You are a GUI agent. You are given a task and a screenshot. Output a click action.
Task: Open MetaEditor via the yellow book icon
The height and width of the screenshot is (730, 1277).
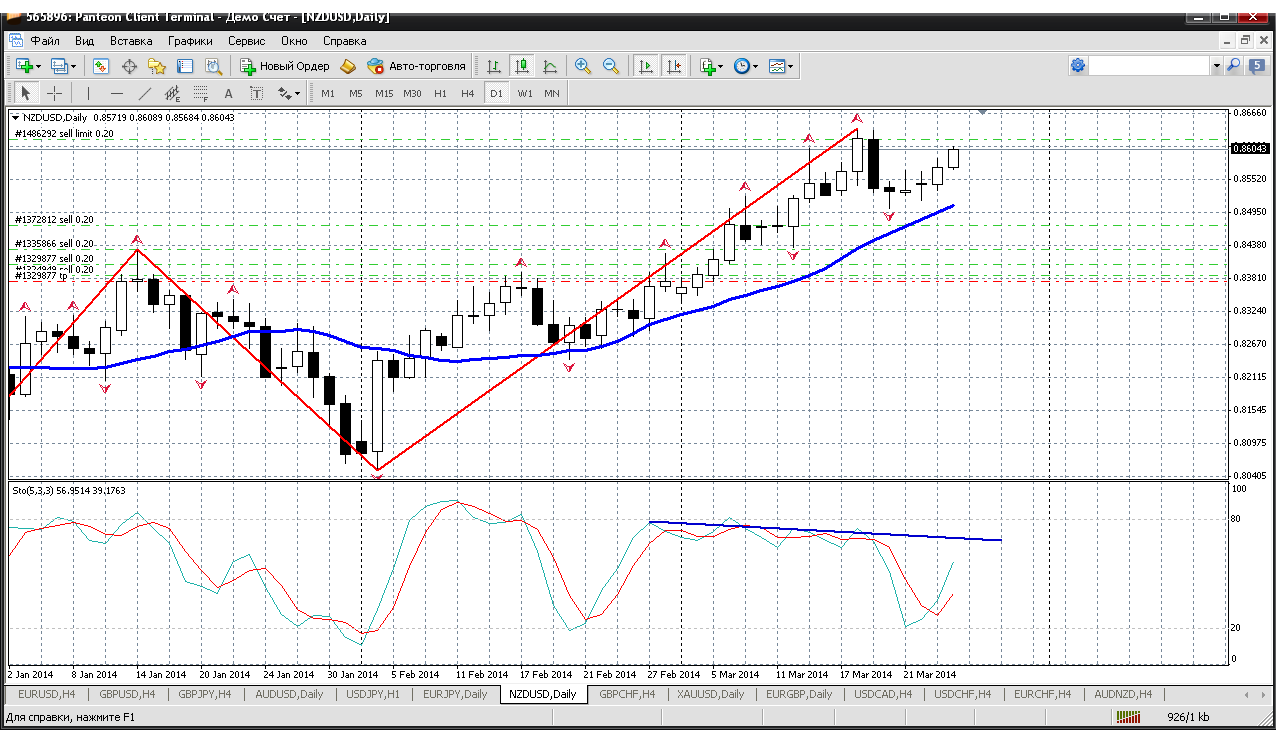(347, 66)
